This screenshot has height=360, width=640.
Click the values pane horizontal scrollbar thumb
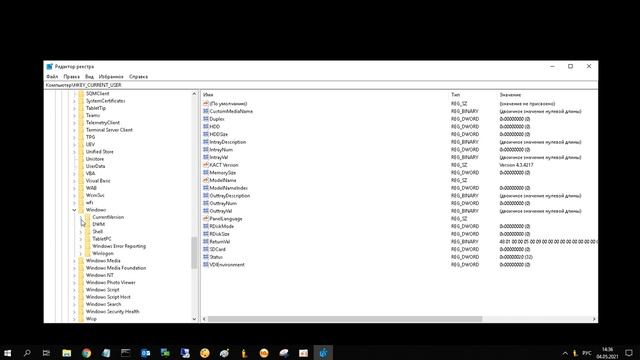(x=345, y=319)
